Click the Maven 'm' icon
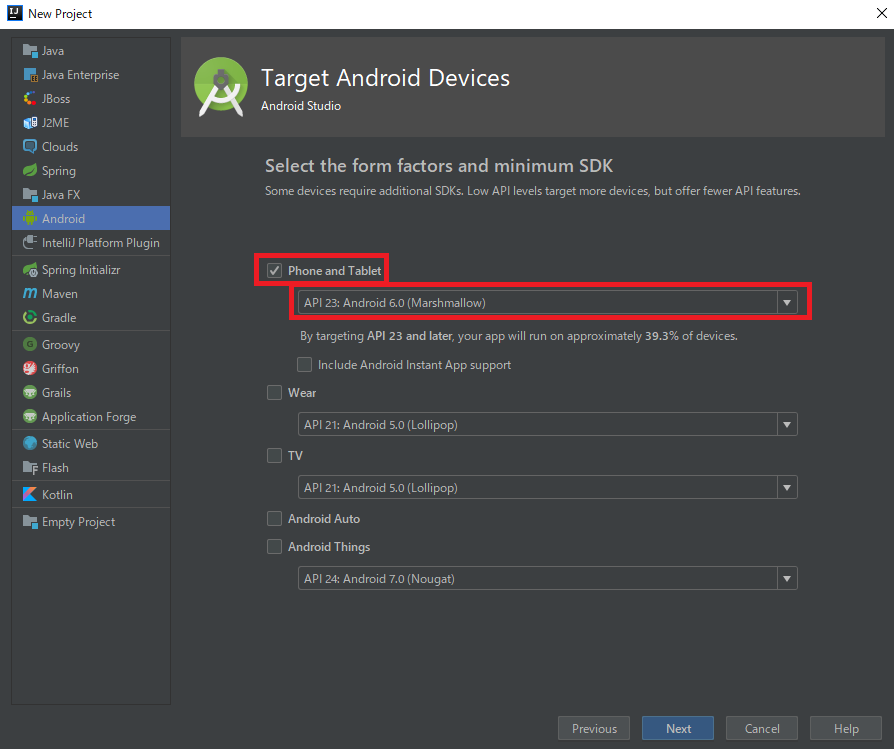Viewport: 894px width, 749px height. [x=30, y=294]
